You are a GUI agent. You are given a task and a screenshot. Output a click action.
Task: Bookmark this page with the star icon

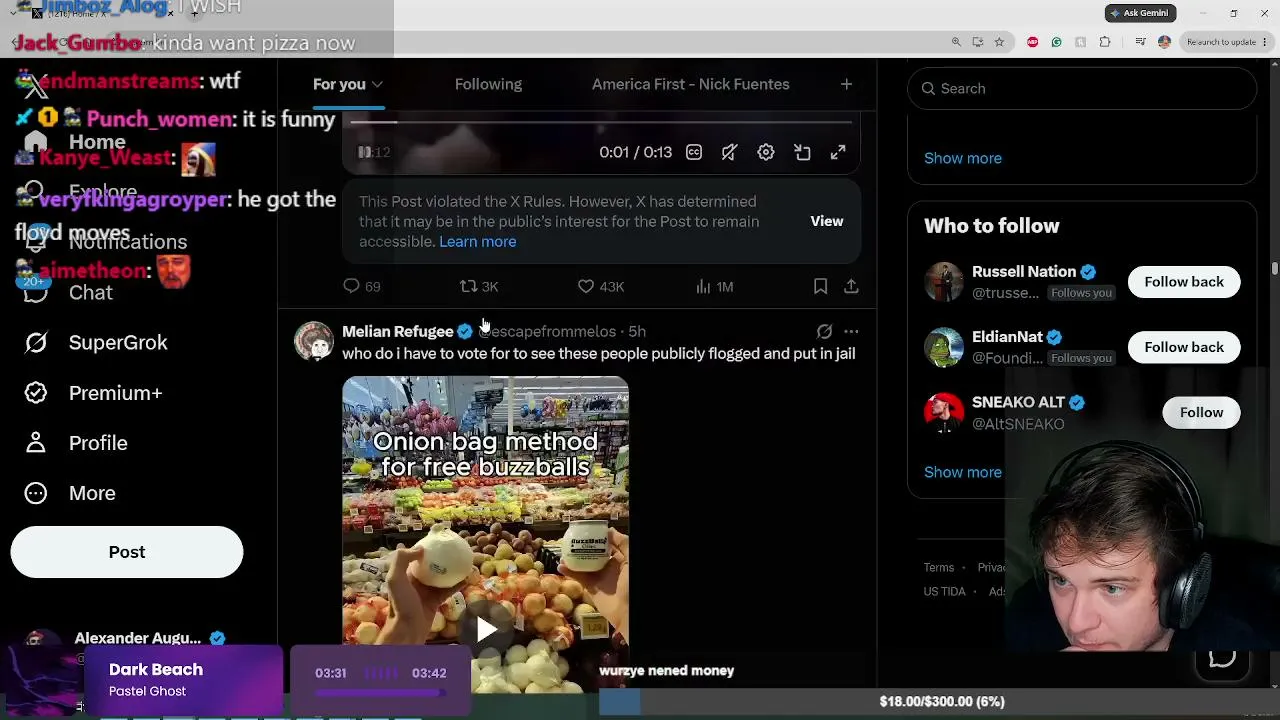click(999, 42)
